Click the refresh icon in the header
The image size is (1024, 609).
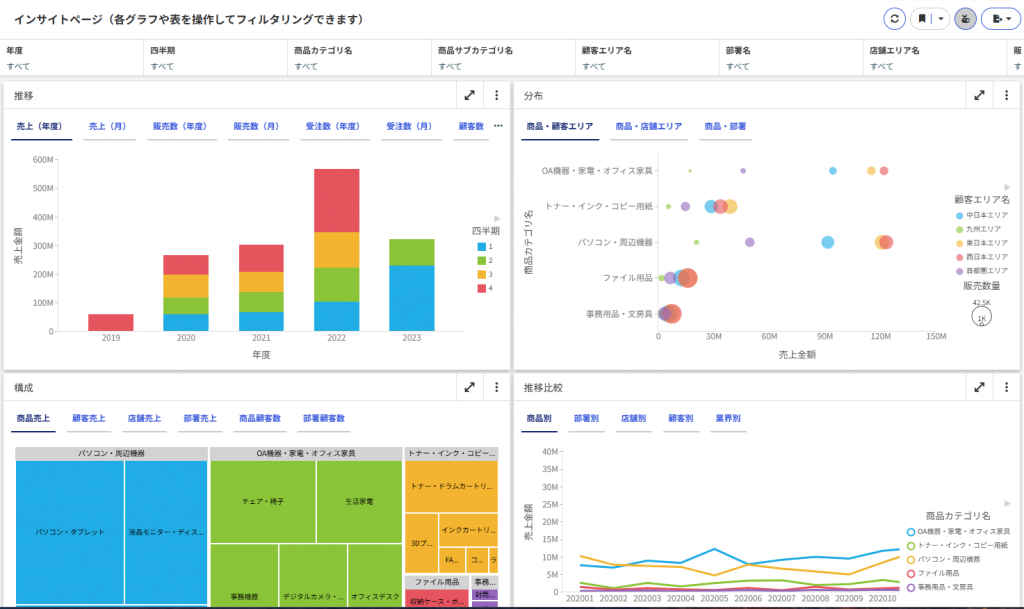click(894, 19)
